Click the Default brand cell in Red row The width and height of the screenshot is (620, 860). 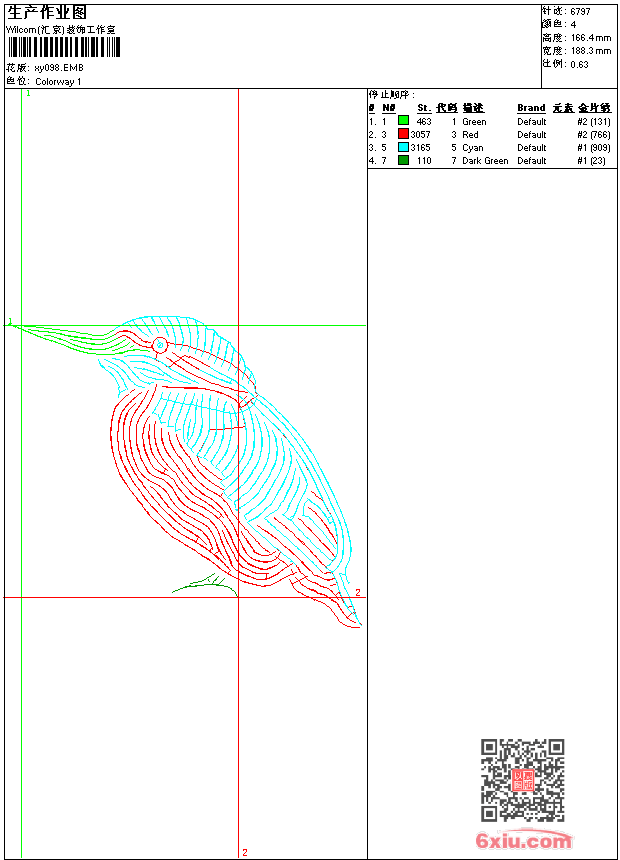tap(531, 134)
